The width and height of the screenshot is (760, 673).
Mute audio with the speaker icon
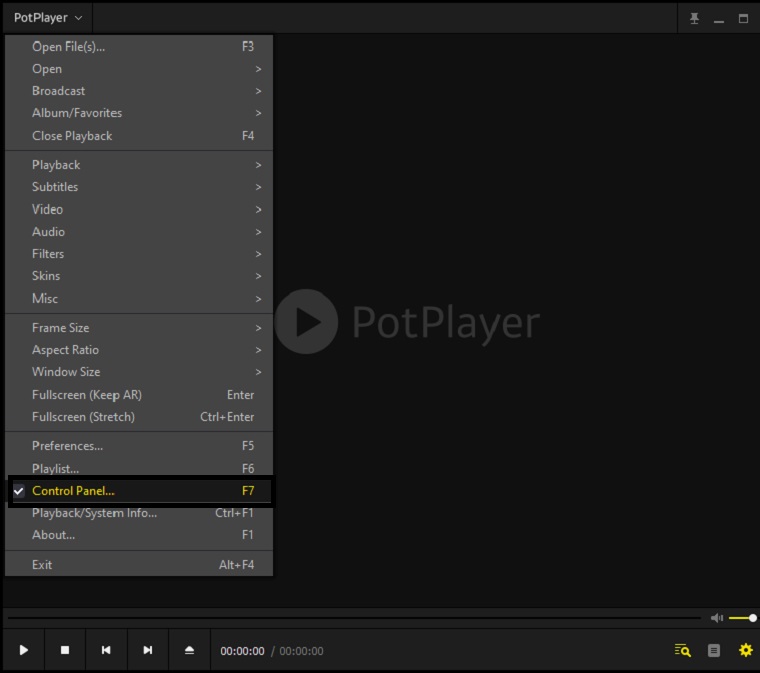tap(717, 618)
